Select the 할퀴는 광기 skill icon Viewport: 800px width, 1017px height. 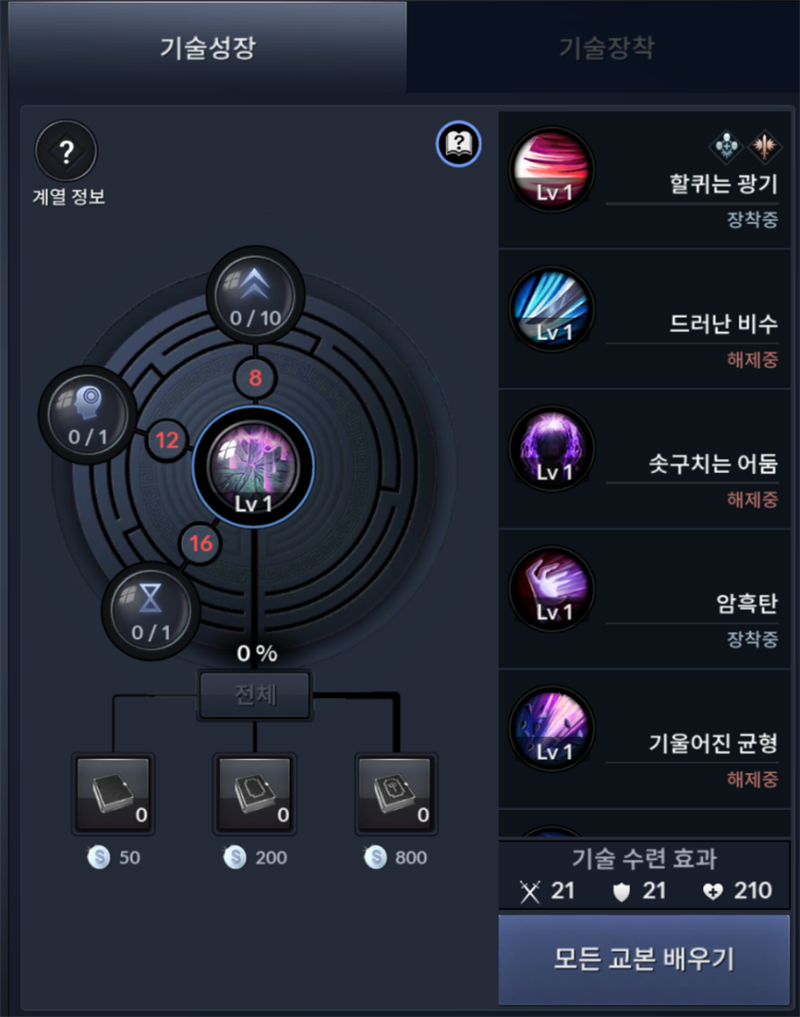(552, 170)
